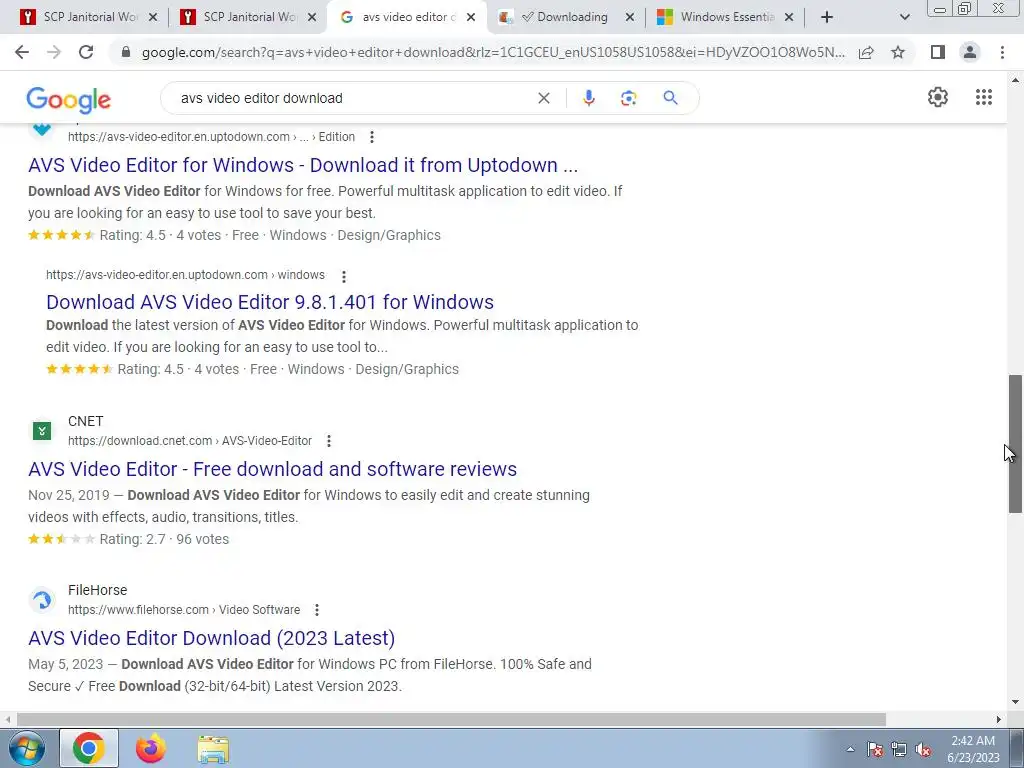This screenshot has height=768, width=1024.
Task: Click the muted volume tray icon
Action: tap(923, 750)
